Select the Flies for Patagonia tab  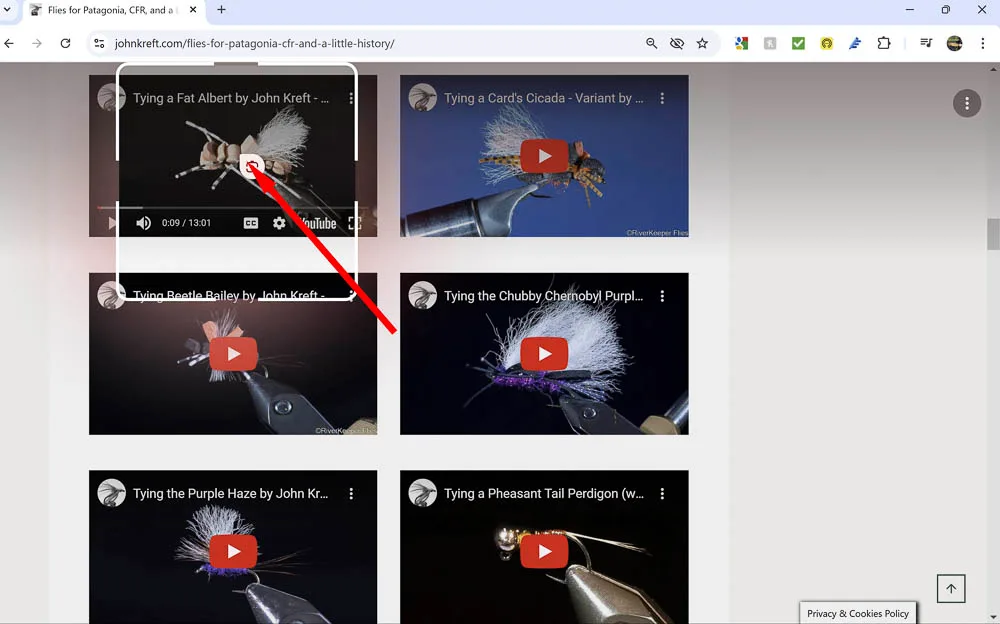(114, 10)
